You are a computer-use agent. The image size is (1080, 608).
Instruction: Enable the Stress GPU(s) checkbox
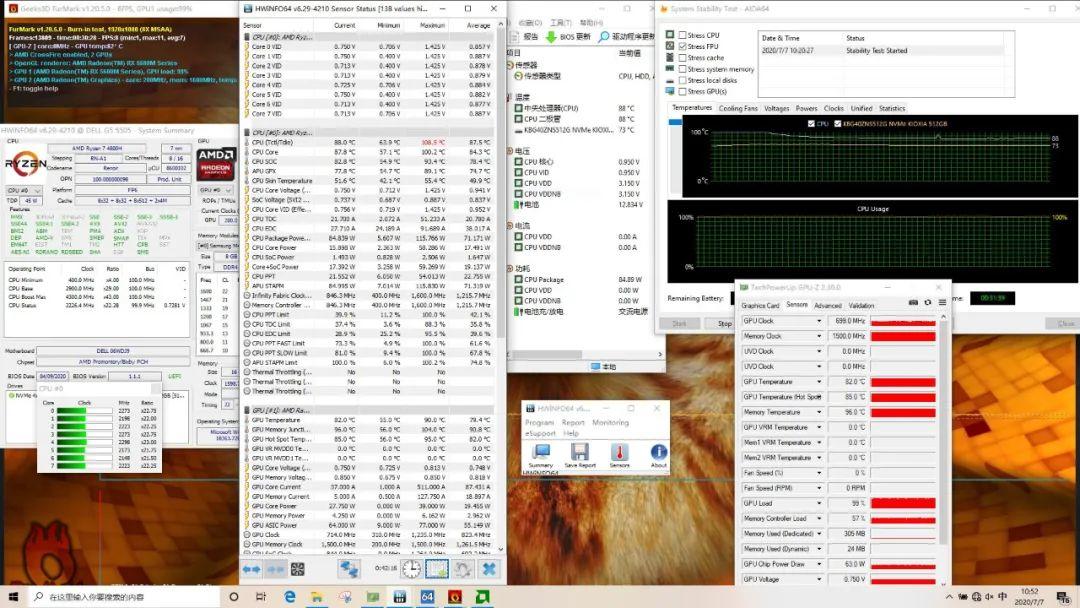tap(683, 91)
